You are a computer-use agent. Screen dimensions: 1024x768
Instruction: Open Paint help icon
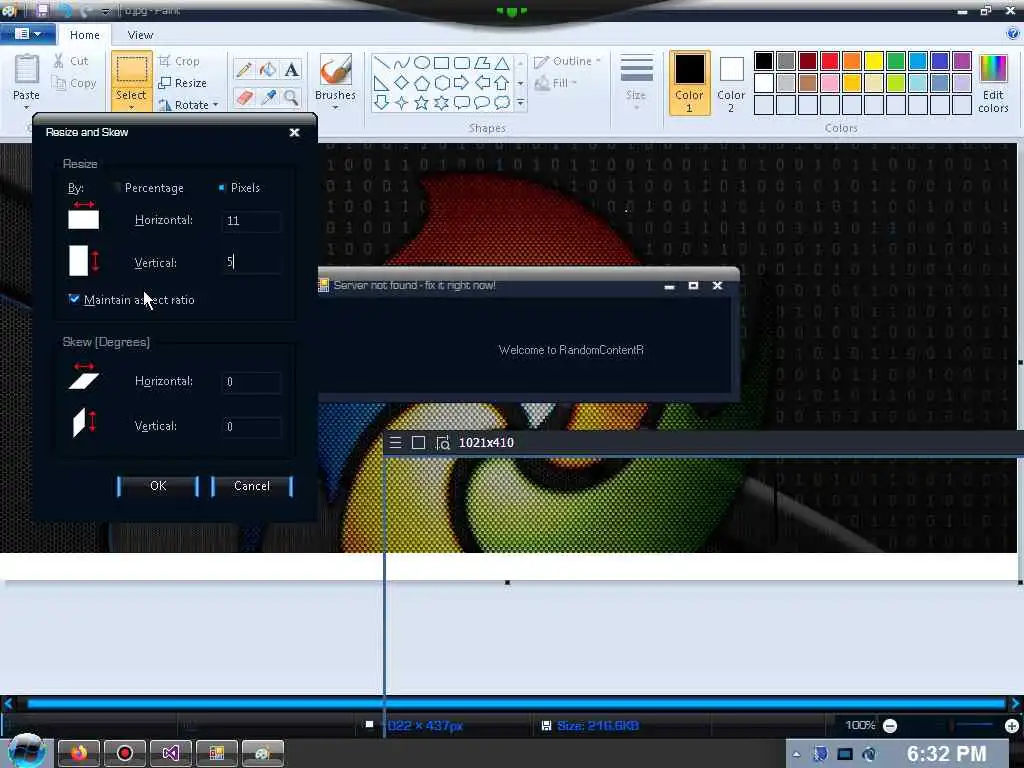[x=1013, y=33]
